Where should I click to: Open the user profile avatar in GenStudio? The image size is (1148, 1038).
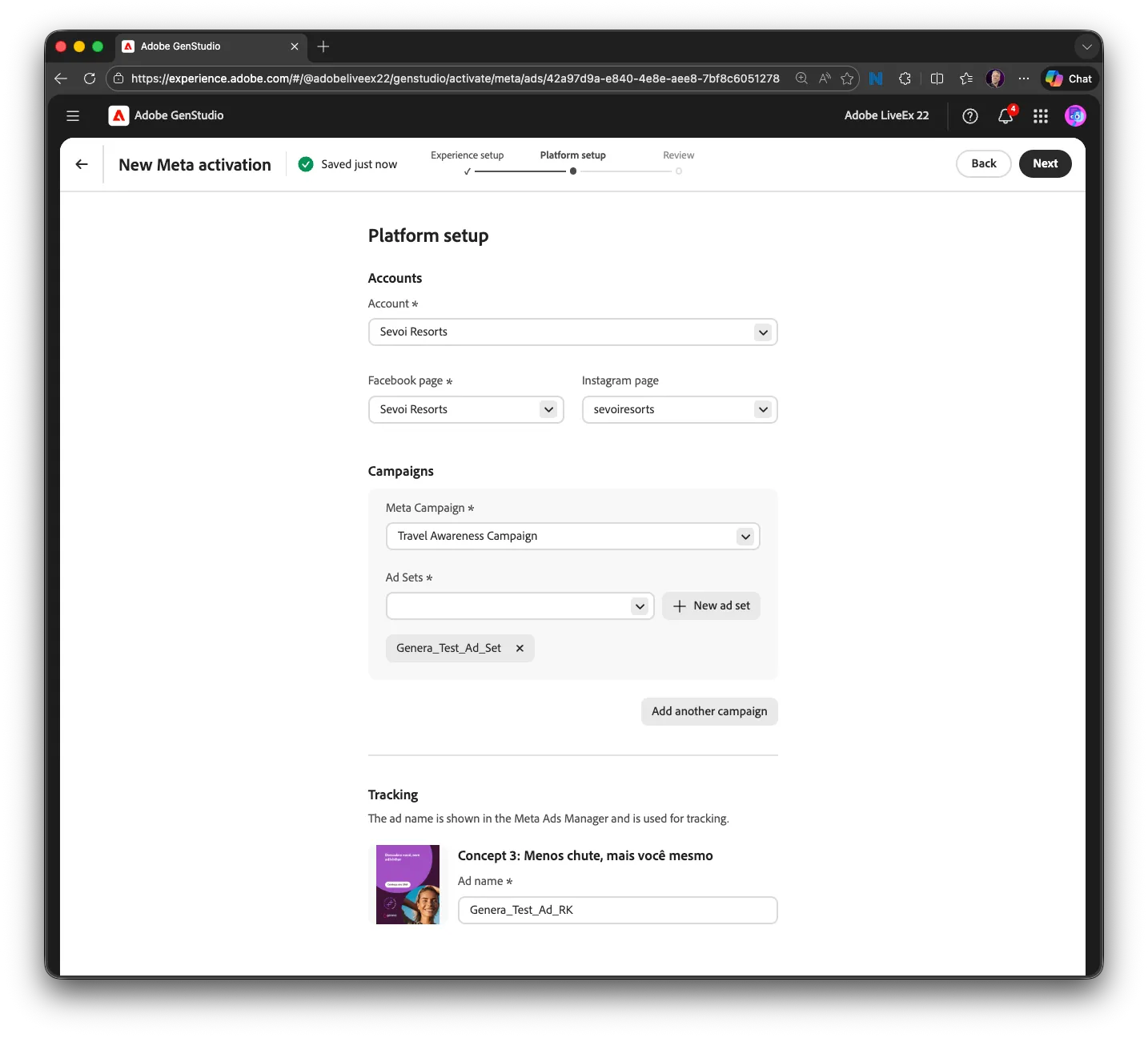tap(1075, 116)
